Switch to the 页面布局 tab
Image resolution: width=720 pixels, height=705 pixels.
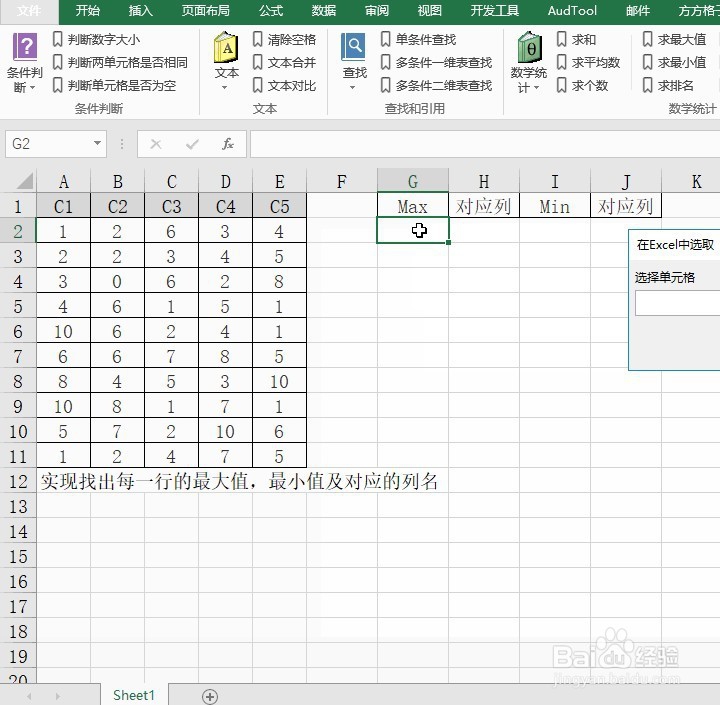tap(206, 11)
